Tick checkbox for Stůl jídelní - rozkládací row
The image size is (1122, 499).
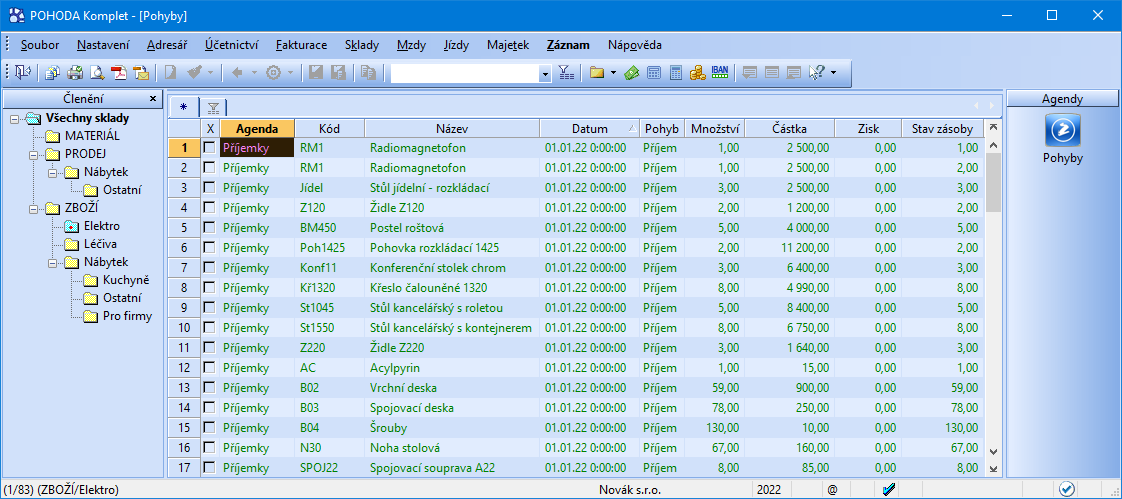coord(209,188)
